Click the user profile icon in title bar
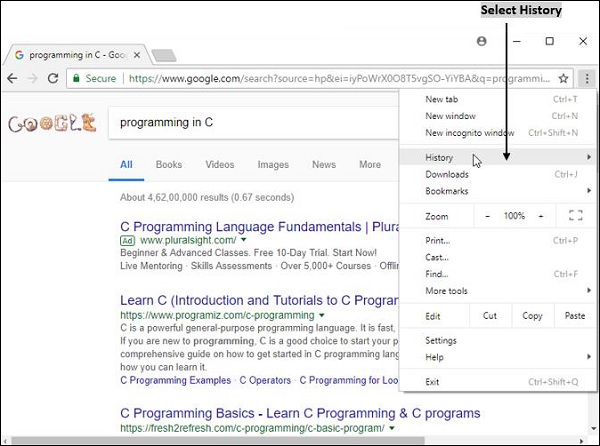The image size is (600, 446). (x=482, y=41)
